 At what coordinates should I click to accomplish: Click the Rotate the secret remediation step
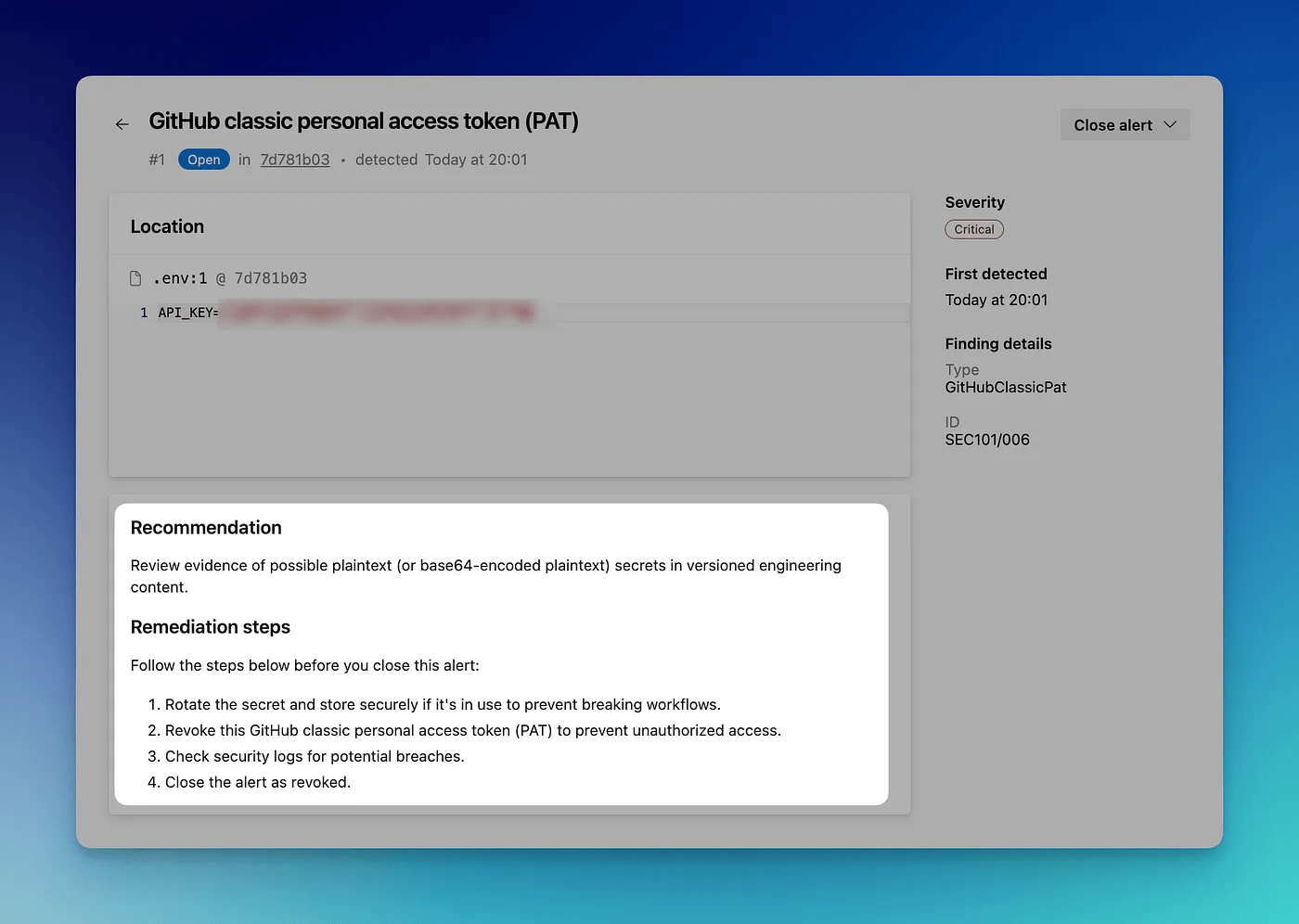point(442,704)
